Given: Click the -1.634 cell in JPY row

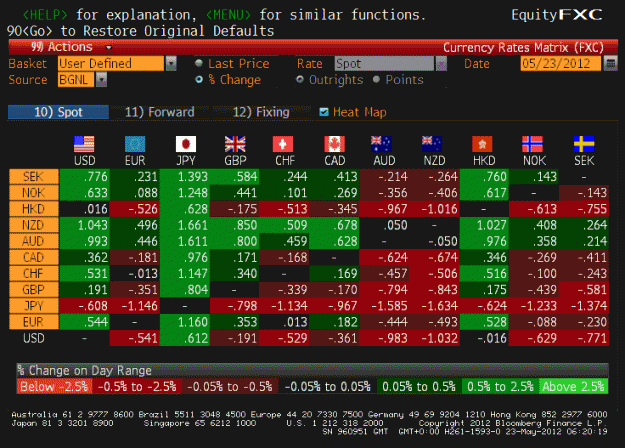Looking at the screenshot, I should tap(434, 306).
